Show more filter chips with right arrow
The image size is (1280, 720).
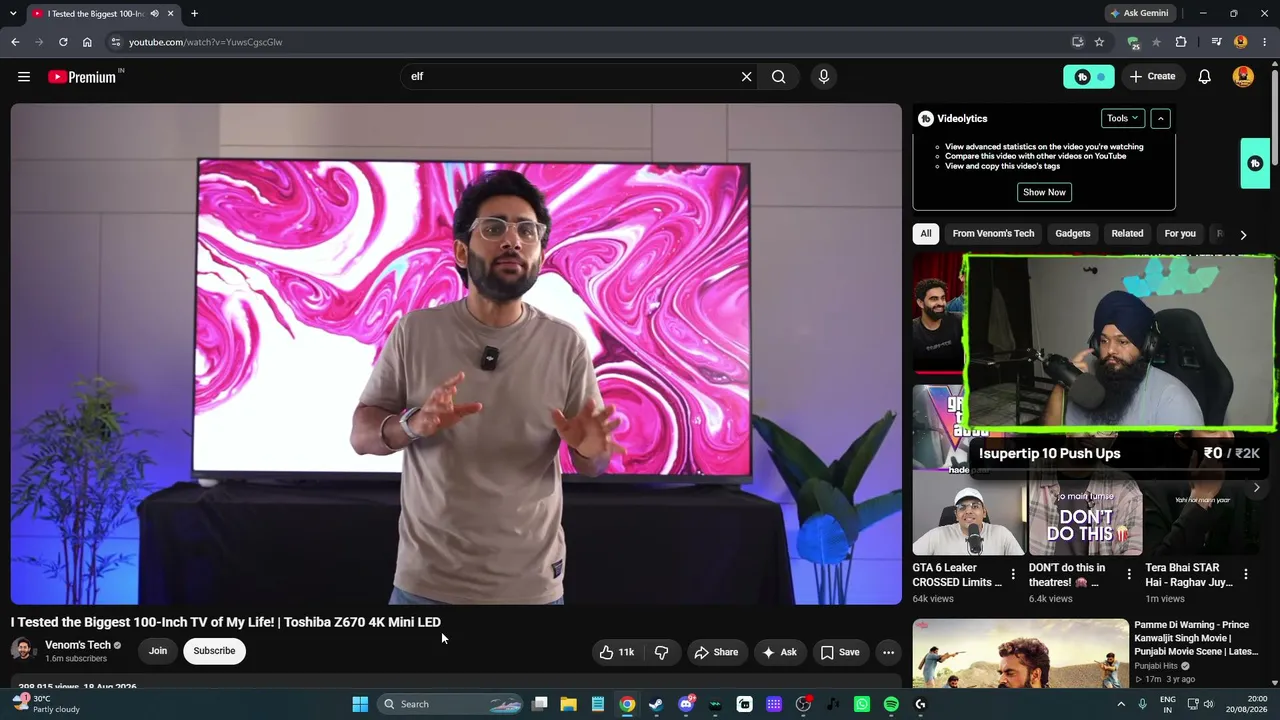pyautogui.click(x=1243, y=235)
